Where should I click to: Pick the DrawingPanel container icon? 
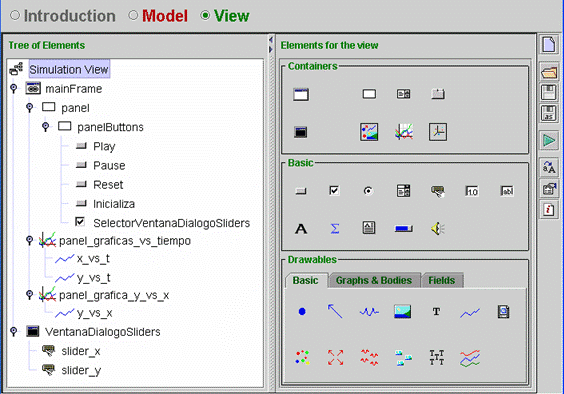tap(369, 132)
